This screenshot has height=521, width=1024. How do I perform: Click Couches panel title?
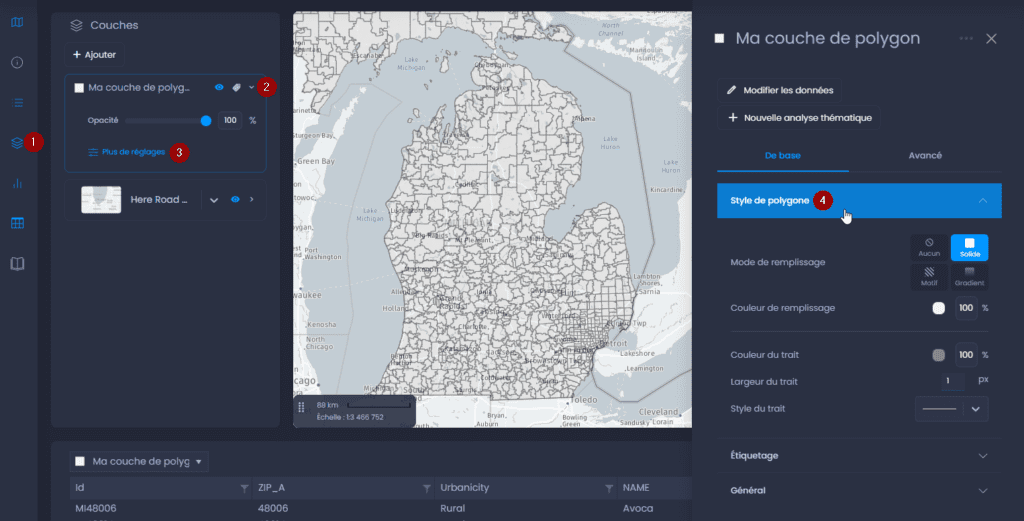tap(114, 25)
